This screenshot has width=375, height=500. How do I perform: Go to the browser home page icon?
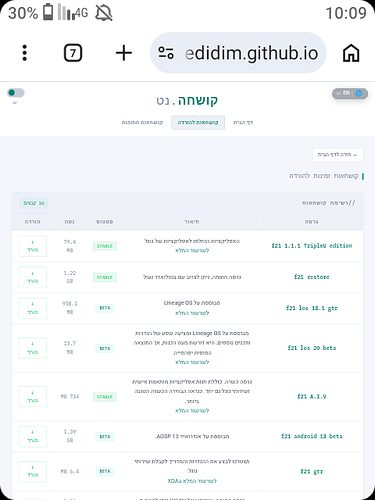[351, 53]
